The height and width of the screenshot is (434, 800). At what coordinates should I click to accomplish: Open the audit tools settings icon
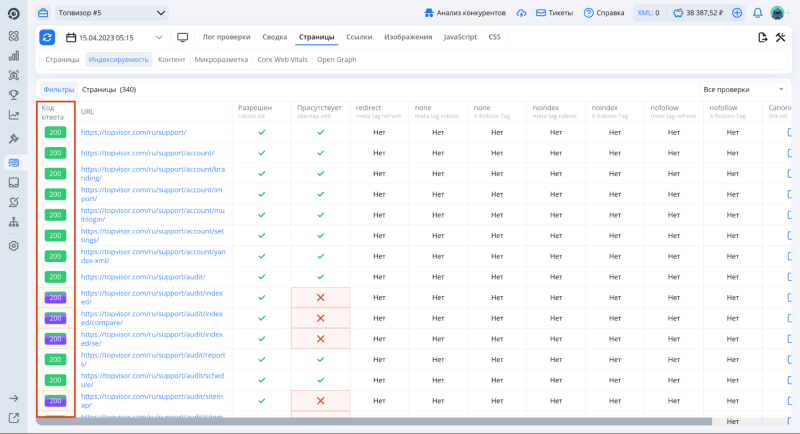[x=782, y=37]
